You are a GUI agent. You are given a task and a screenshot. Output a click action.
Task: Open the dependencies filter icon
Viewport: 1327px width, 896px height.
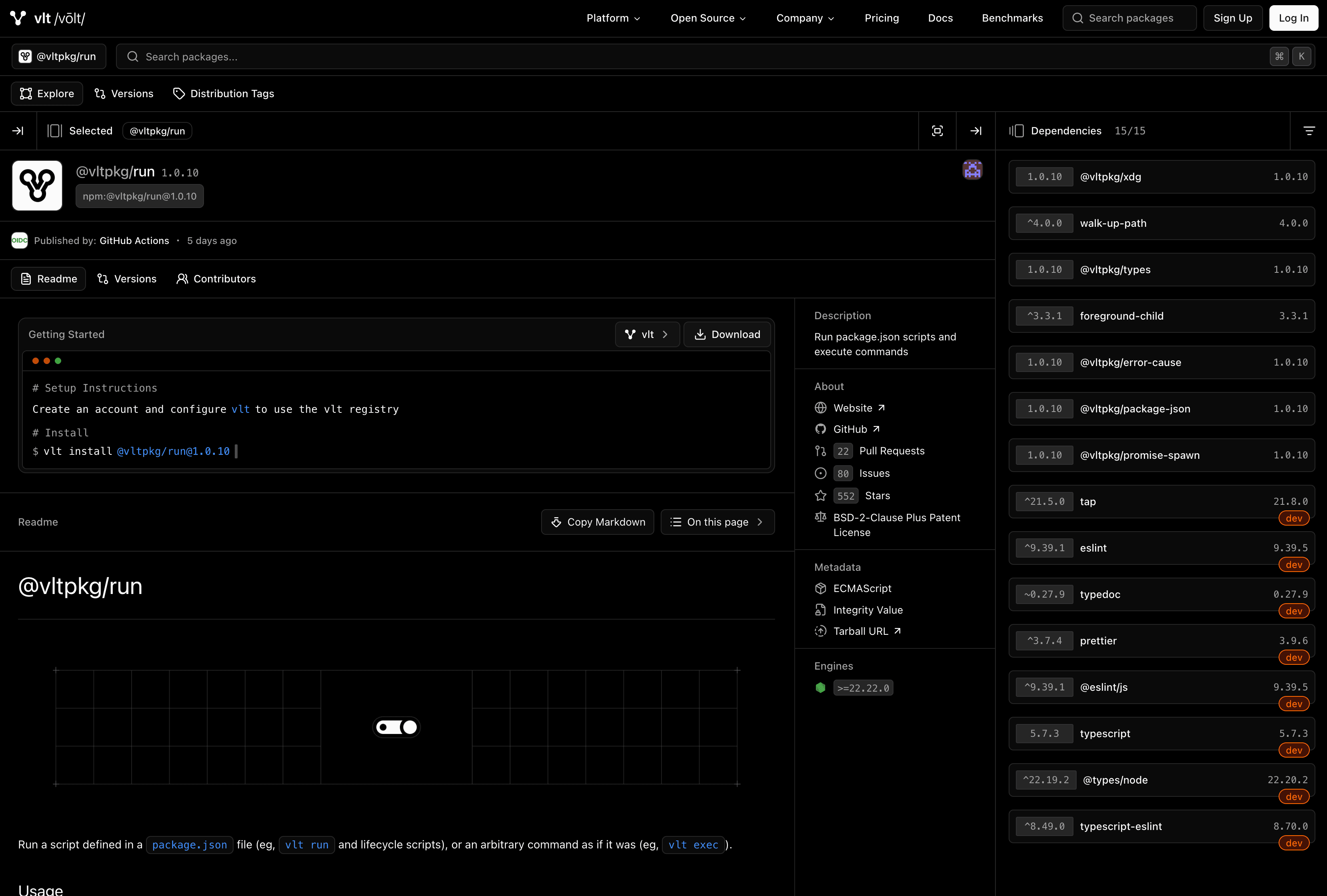[1309, 131]
